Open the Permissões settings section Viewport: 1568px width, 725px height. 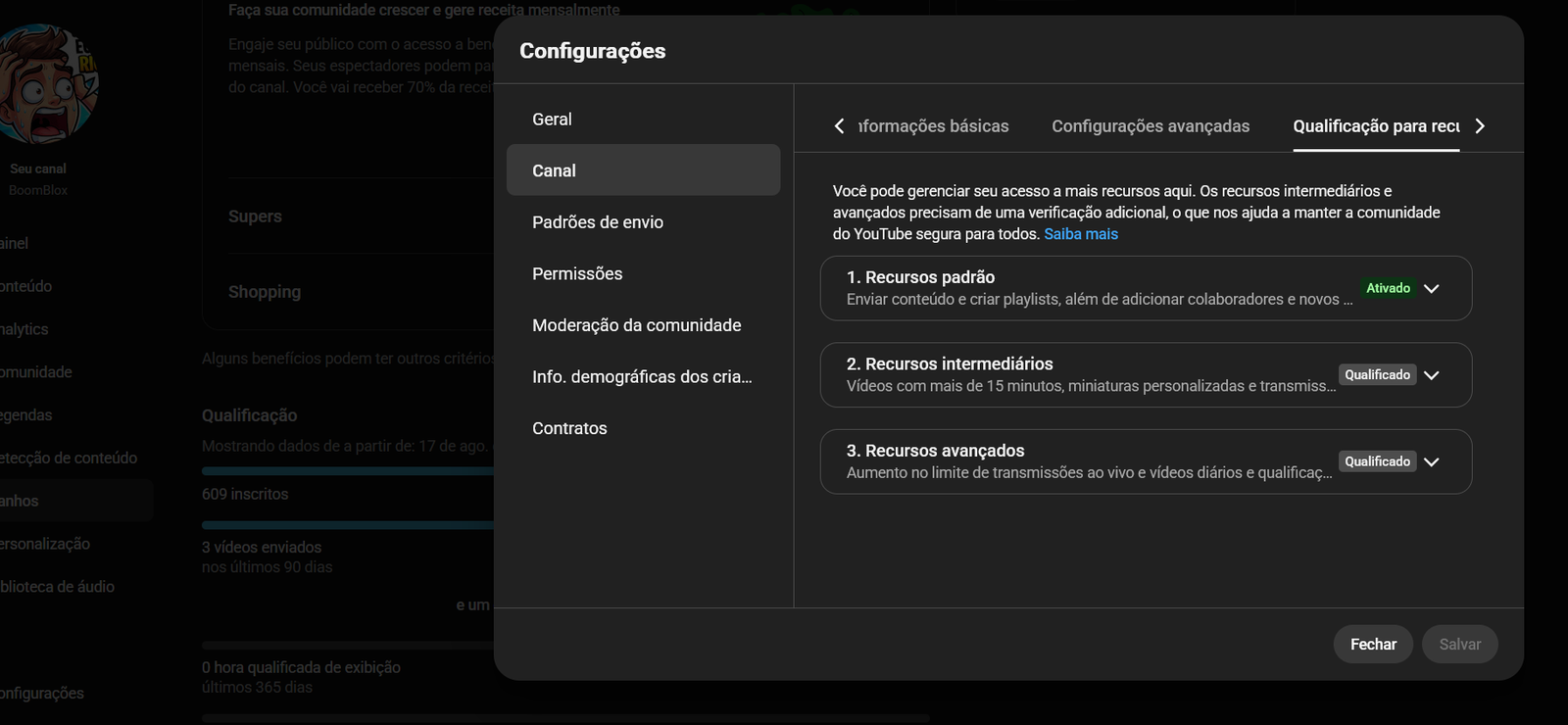point(643,274)
